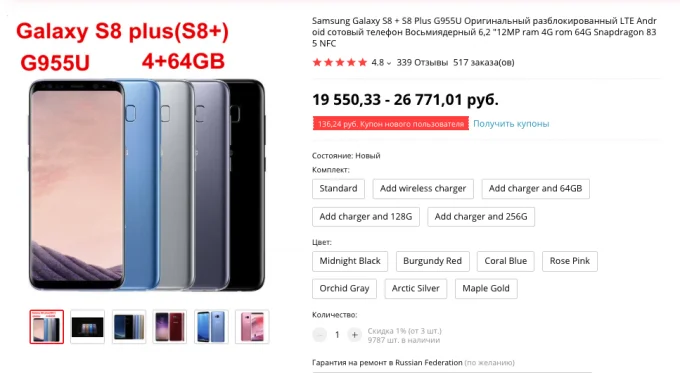
Task: Choose Burgundy Red color
Action: pyautogui.click(x=432, y=261)
